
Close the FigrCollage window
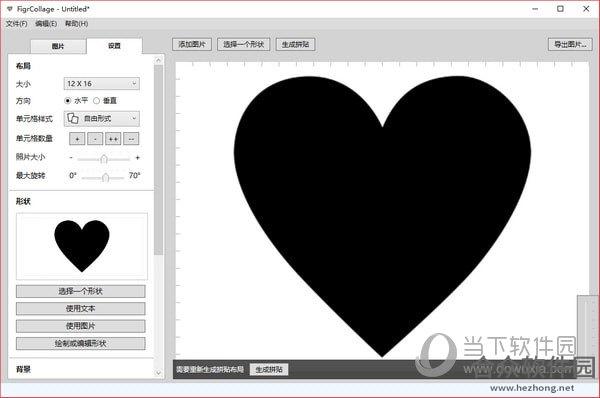pyautogui.click(x=586, y=9)
